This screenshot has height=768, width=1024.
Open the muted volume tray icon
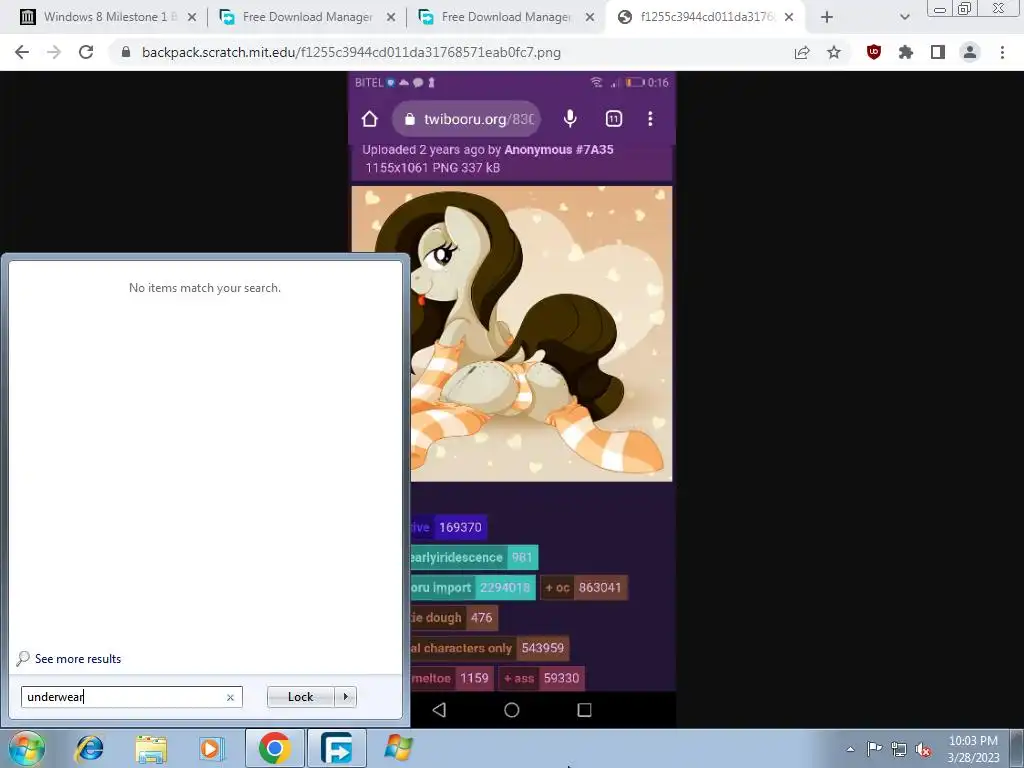point(923,749)
